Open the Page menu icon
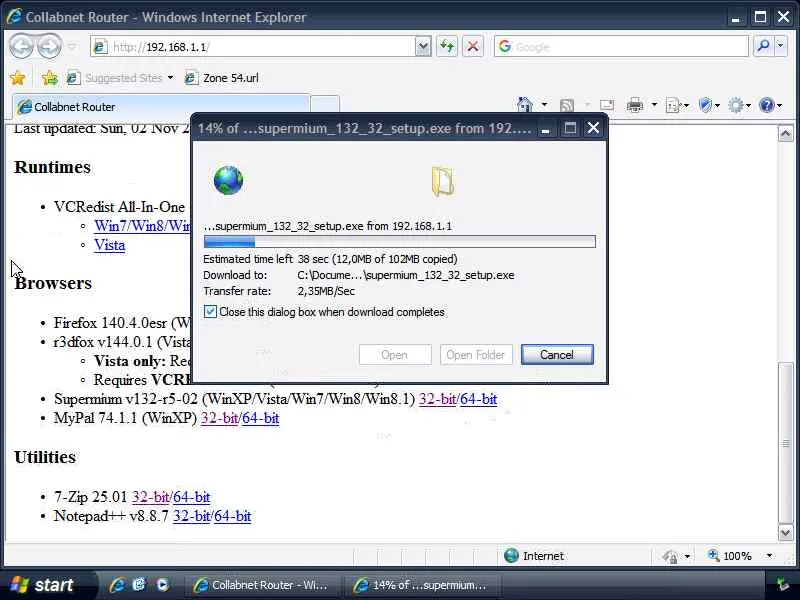The width and height of the screenshot is (800, 600). click(x=677, y=106)
